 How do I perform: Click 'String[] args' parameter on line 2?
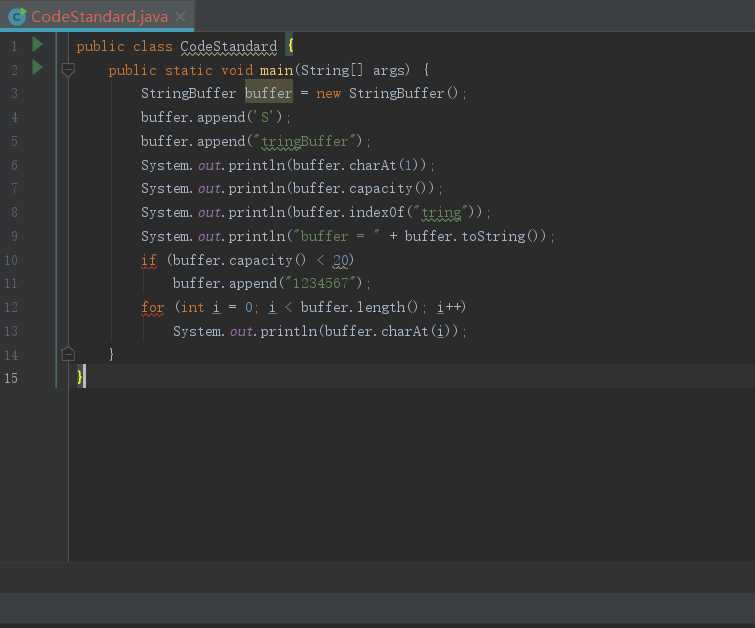(353, 70)
